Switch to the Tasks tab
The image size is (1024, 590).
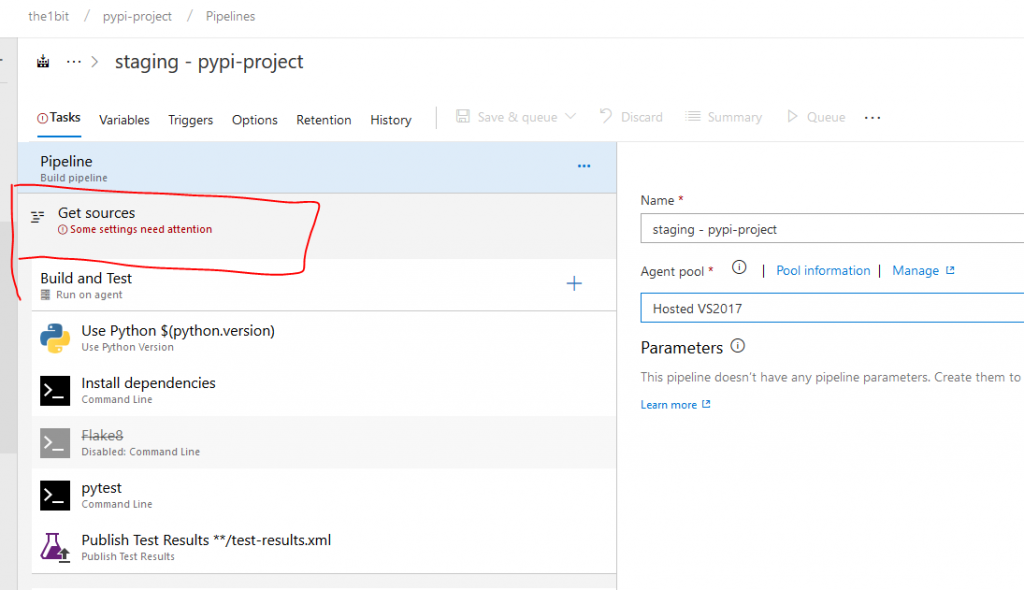[x=59, y=118]
